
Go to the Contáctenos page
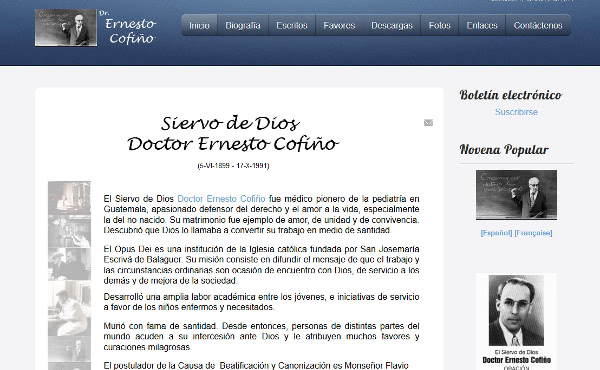tap(538, 25)
